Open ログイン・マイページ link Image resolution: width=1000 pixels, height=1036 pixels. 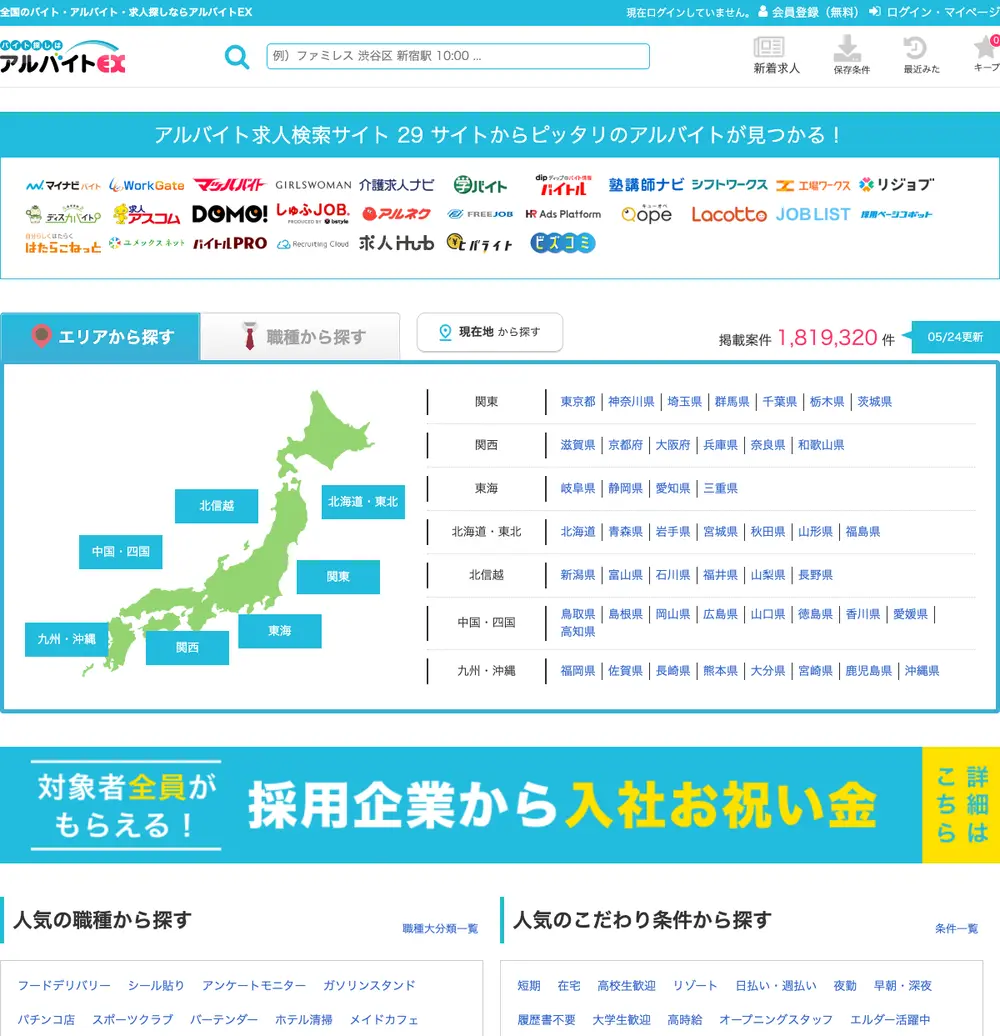pyautogui.click(x=934, y=12)
